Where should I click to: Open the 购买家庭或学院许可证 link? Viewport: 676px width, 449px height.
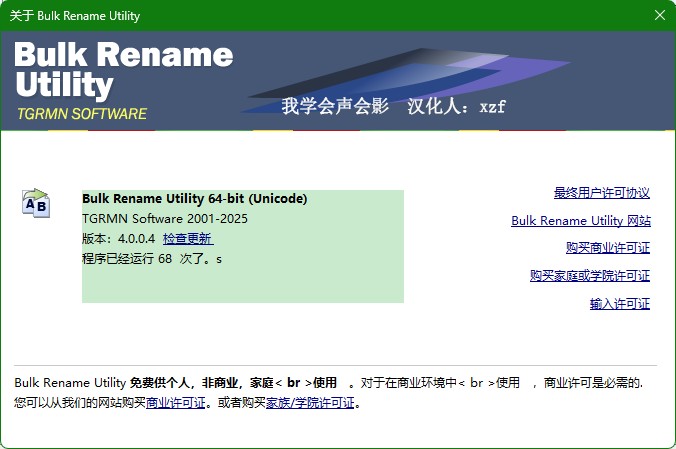tap(590, 275)
